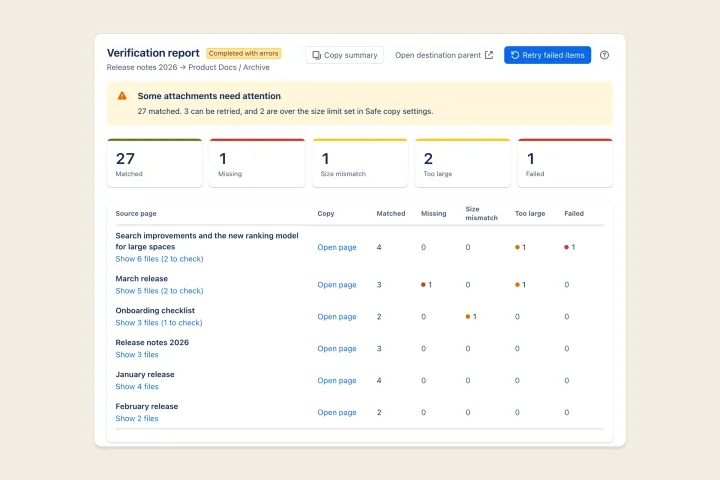
Task: Expand Show 6 files (2 to check)
Action: [x=159, y=259]
